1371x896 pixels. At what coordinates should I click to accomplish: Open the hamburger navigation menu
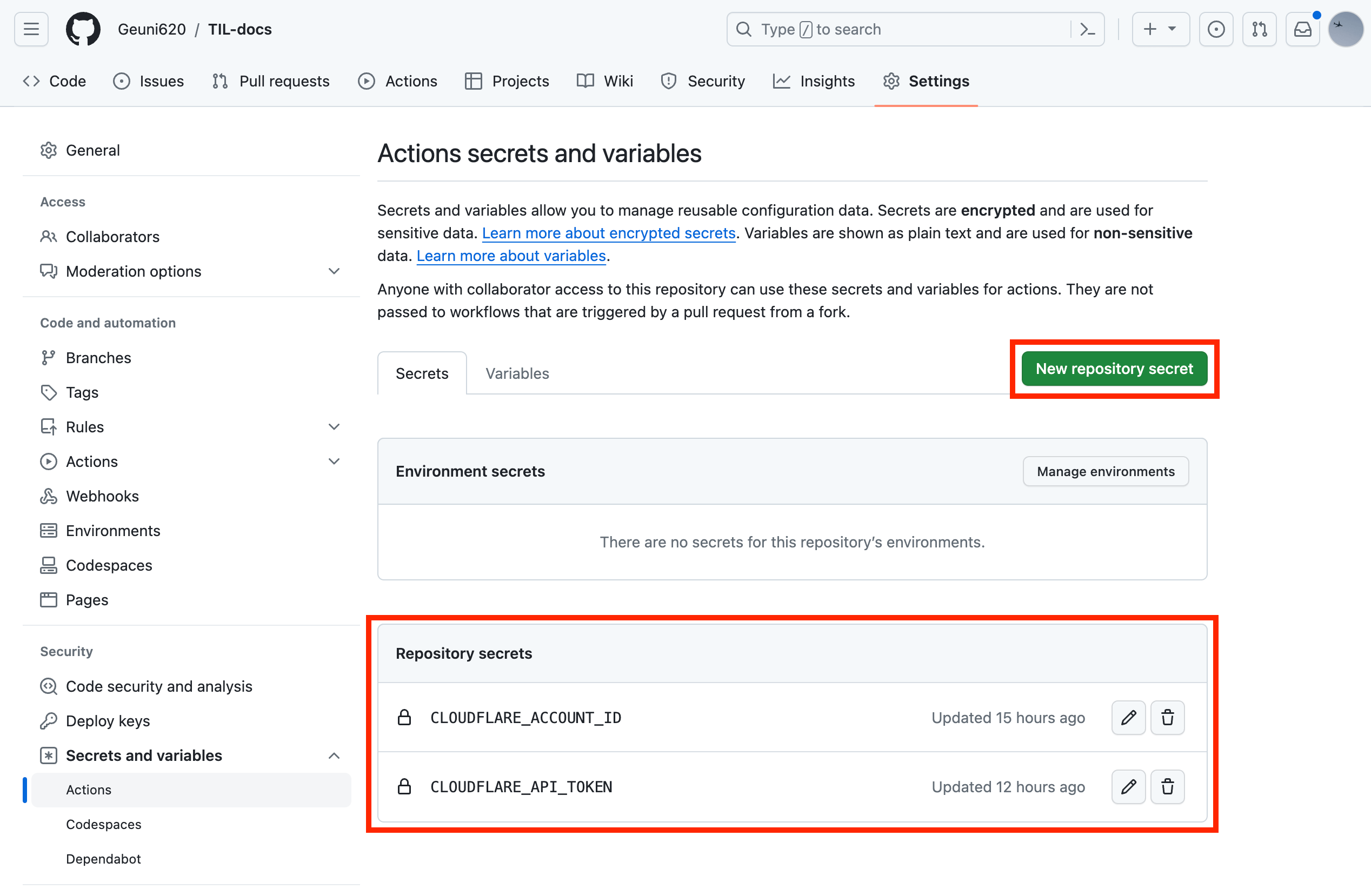coord(31,29)
